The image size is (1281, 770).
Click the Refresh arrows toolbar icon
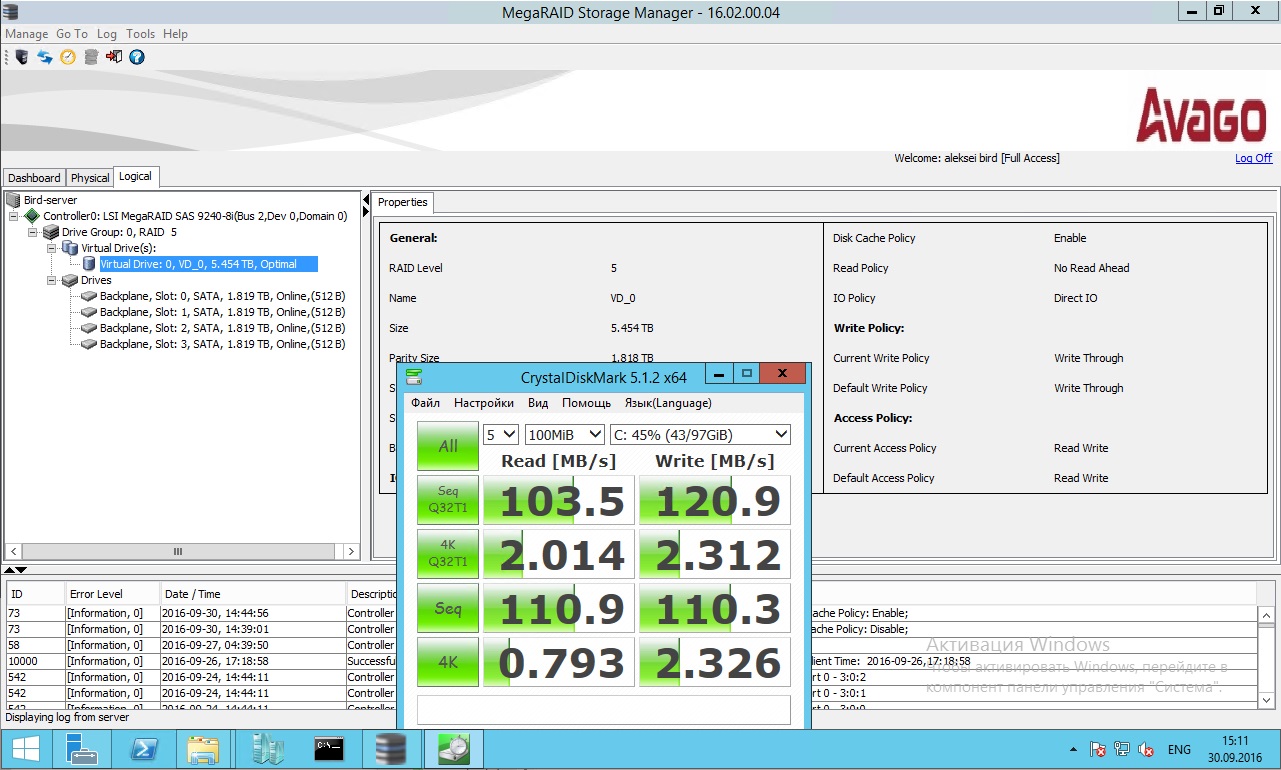(45, 57)
